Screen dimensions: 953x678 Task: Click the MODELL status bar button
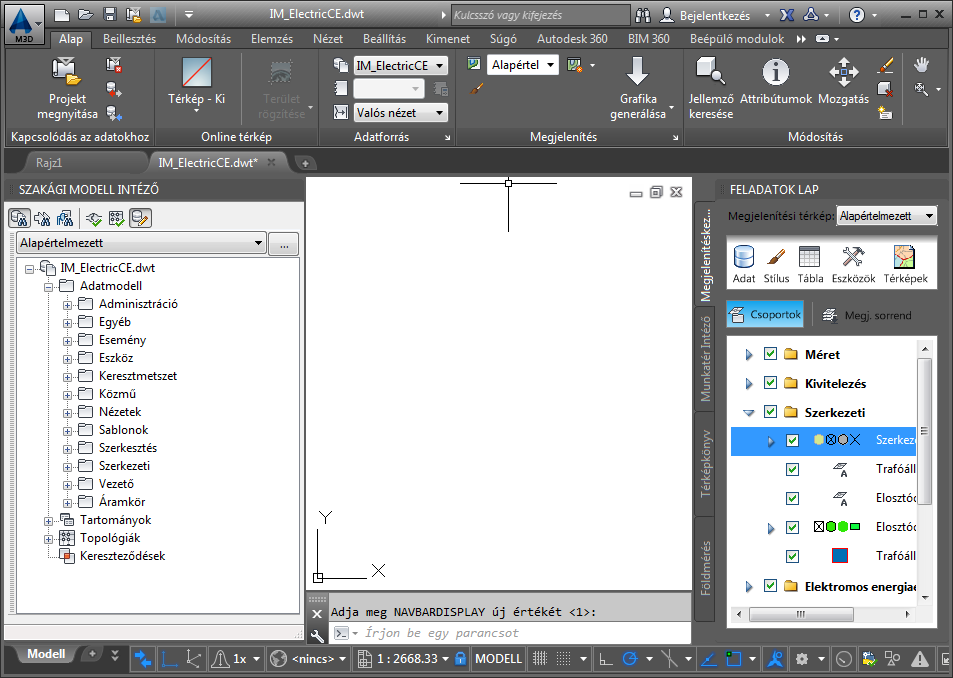click(x=498, y=659)
